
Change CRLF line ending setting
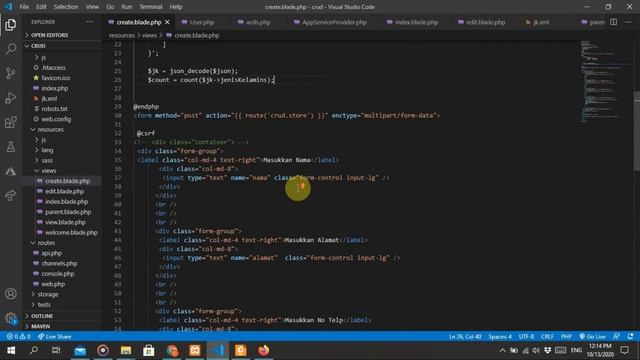(547, 337)
